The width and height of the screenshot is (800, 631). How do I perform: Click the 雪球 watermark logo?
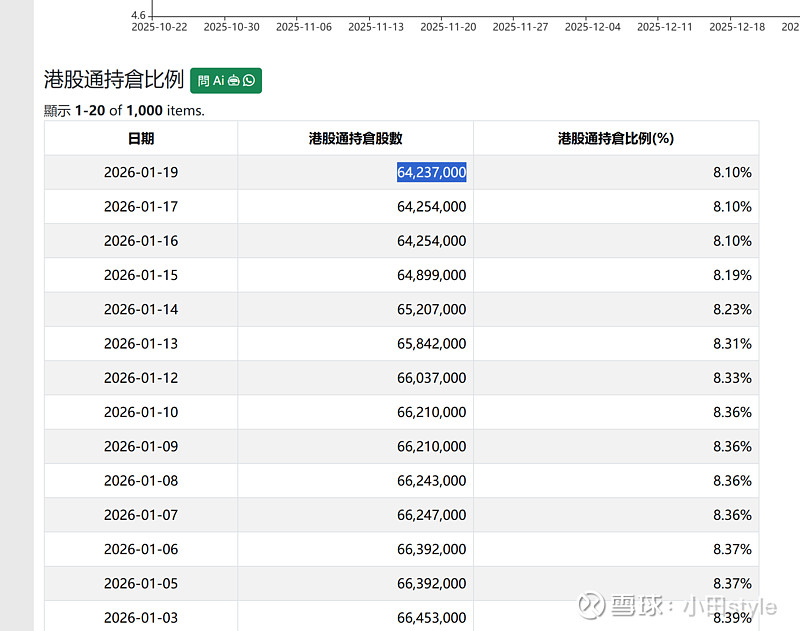point(595,606)
